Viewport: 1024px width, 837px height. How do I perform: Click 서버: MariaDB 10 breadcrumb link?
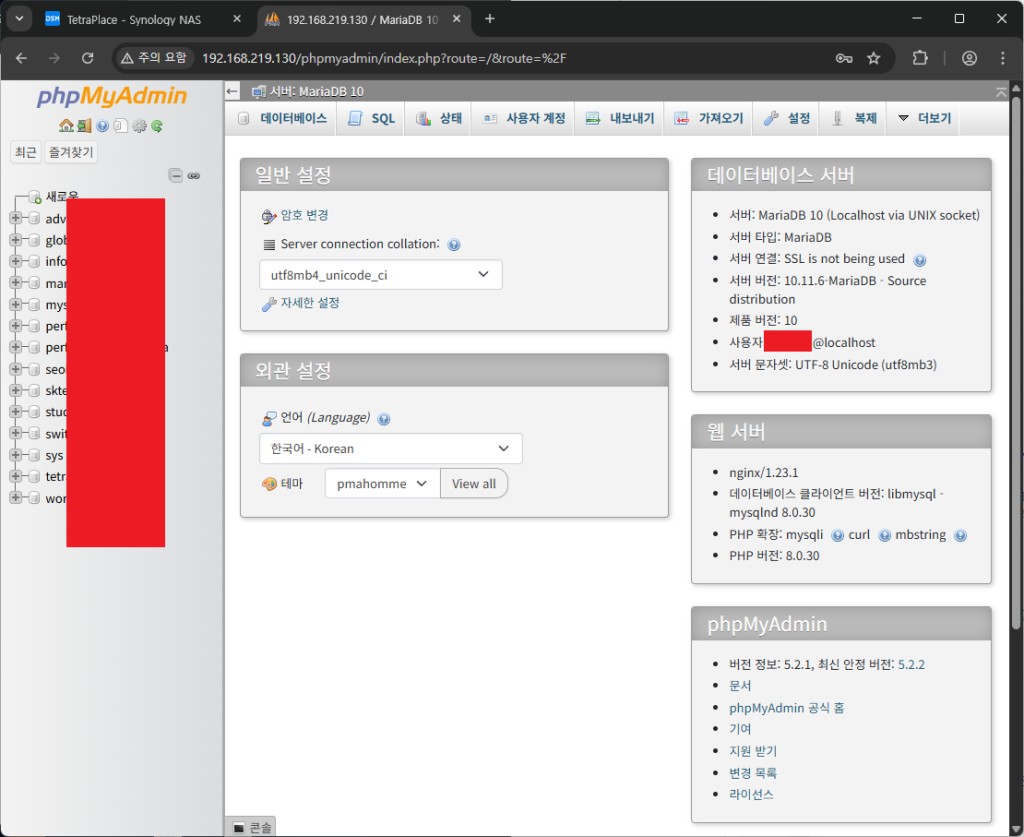317,91
